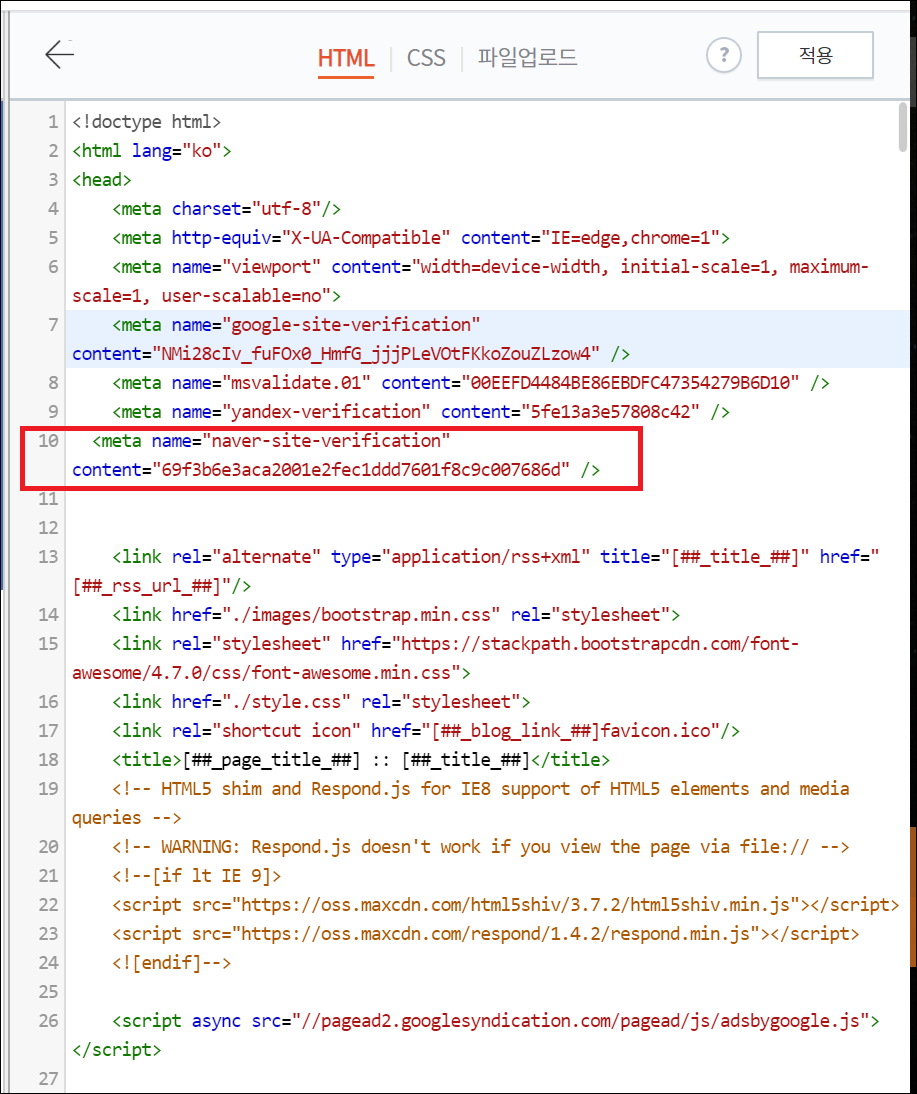Click the bootstrap.min.css link line
917x1094 pixels.
[x=396, y=615]
